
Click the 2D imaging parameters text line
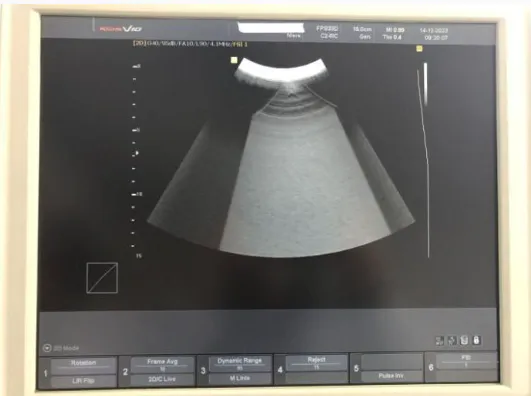tap(190, 44)
